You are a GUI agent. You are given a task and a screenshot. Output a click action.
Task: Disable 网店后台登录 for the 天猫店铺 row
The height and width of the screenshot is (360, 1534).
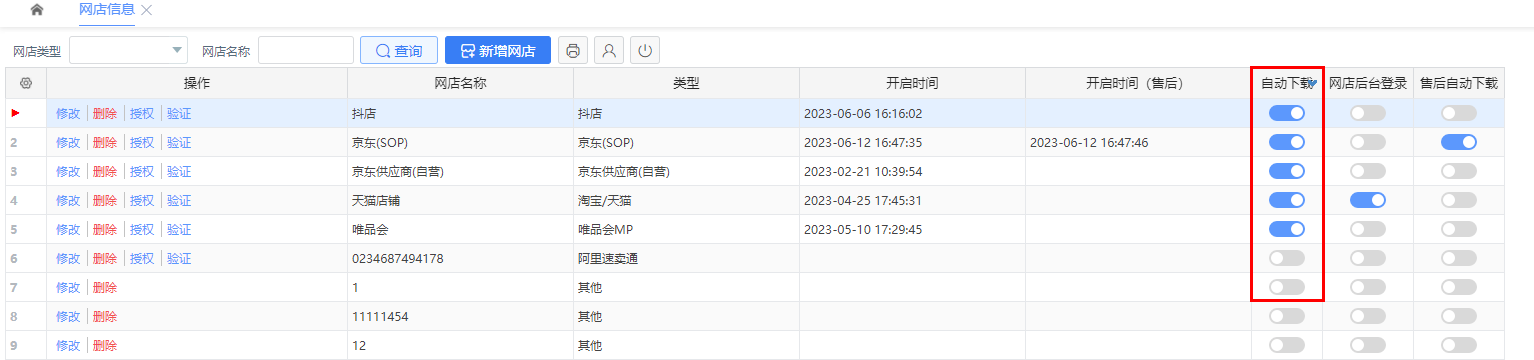tap(1368, 201)
